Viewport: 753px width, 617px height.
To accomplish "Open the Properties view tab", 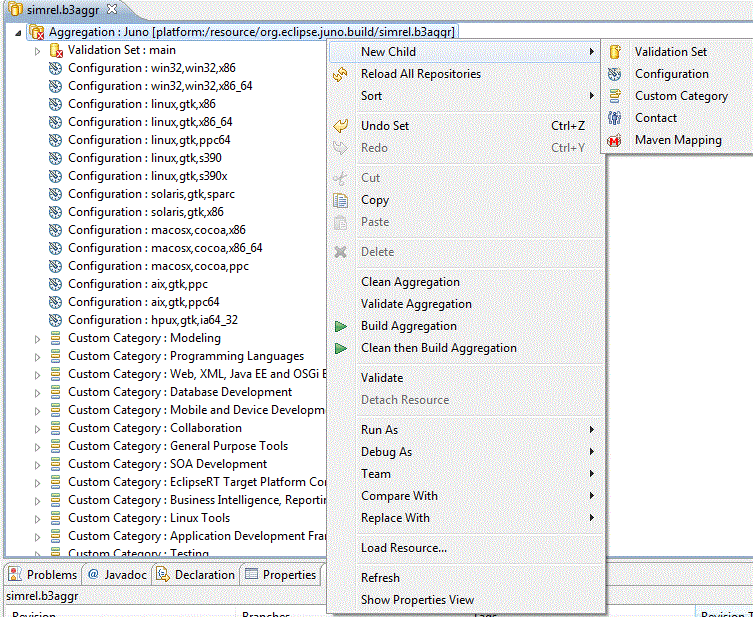I will [281, 574].
